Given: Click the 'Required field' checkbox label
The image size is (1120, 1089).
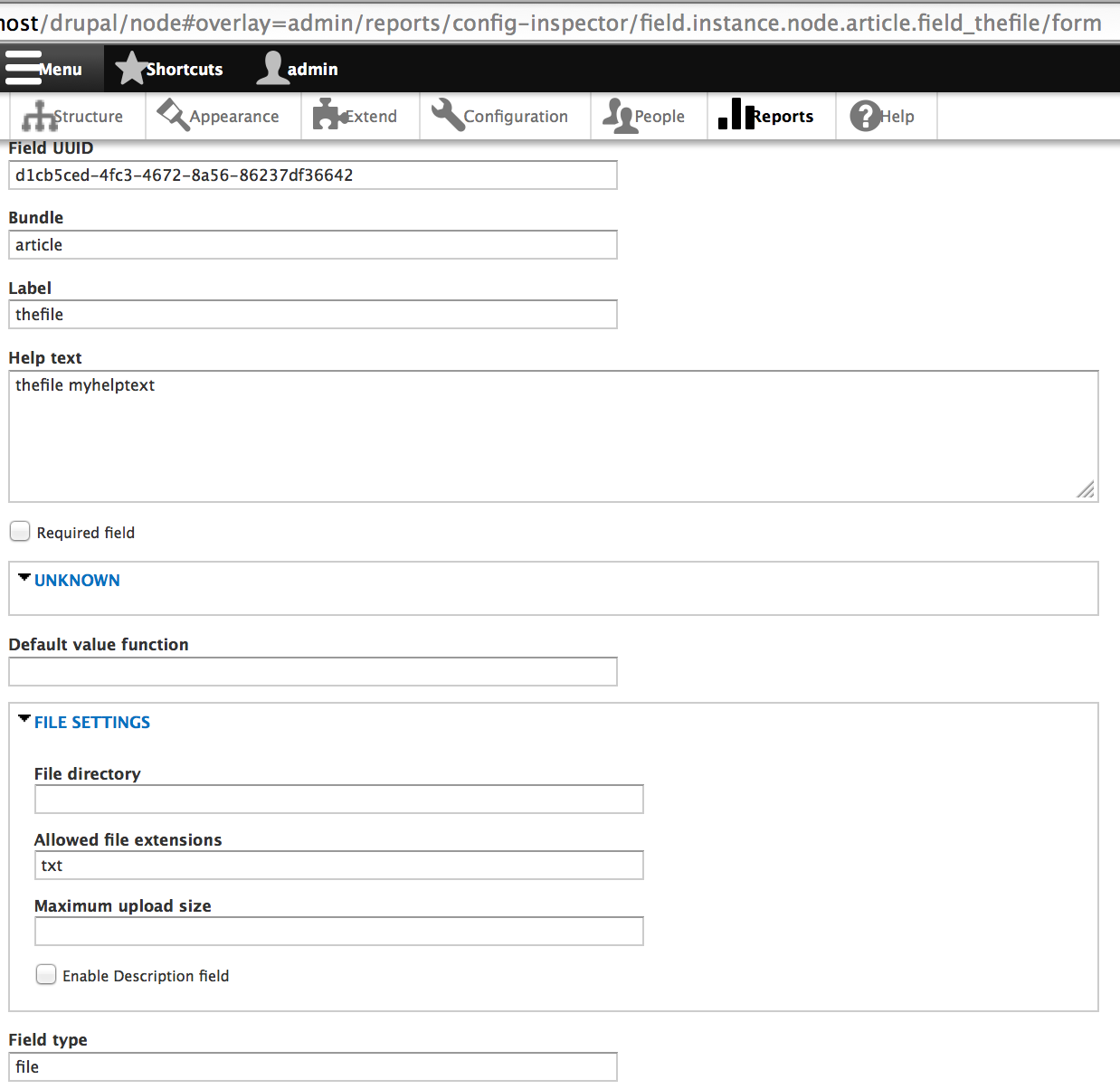Looking at the screenshot, I should point(86,533).
